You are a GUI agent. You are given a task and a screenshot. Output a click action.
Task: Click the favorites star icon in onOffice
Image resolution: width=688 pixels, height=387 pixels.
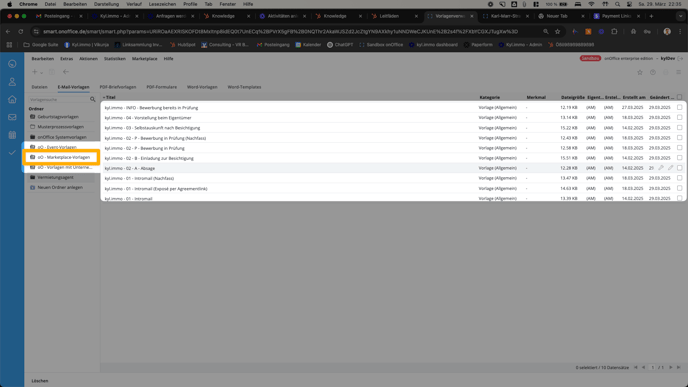[640, 72]
